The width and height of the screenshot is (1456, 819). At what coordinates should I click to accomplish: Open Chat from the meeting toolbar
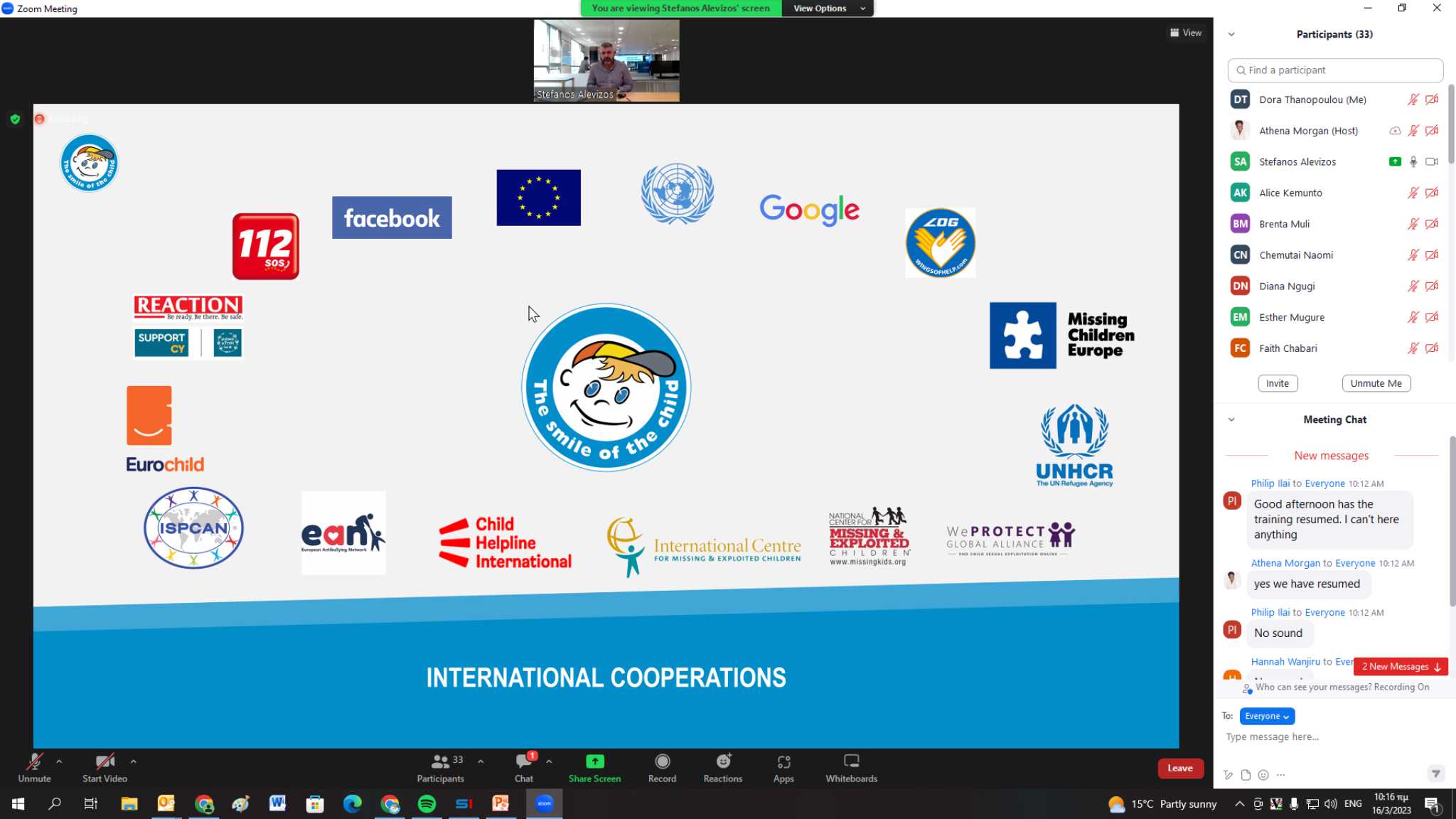click(524, 768)
